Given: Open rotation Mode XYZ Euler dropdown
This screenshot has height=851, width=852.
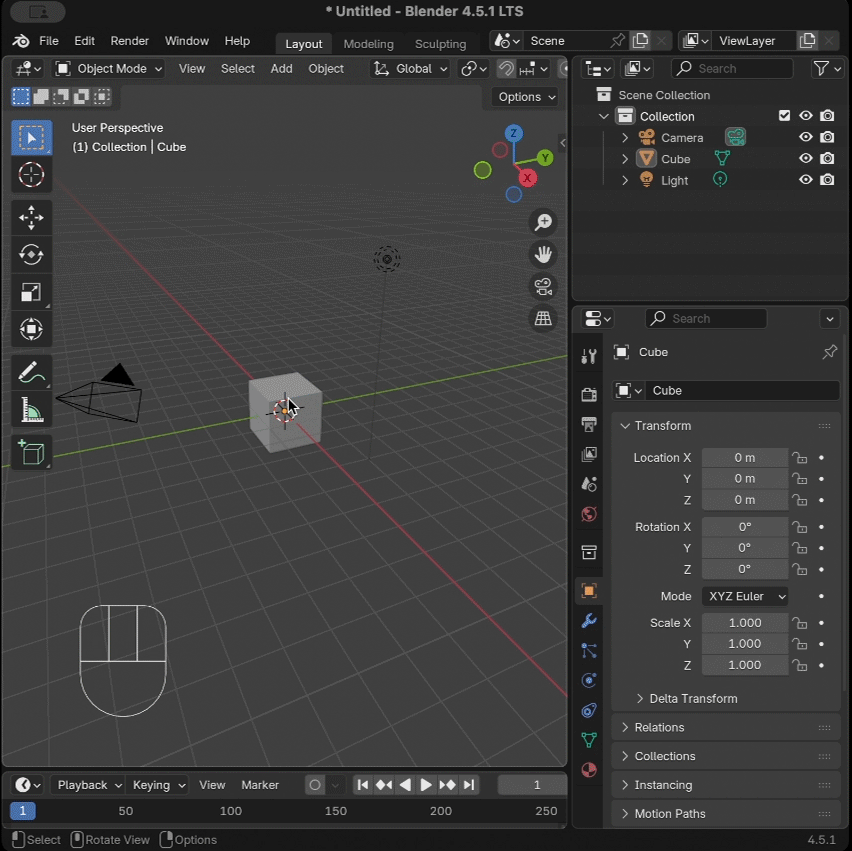Looking at the screenshot, I should 745,596.
